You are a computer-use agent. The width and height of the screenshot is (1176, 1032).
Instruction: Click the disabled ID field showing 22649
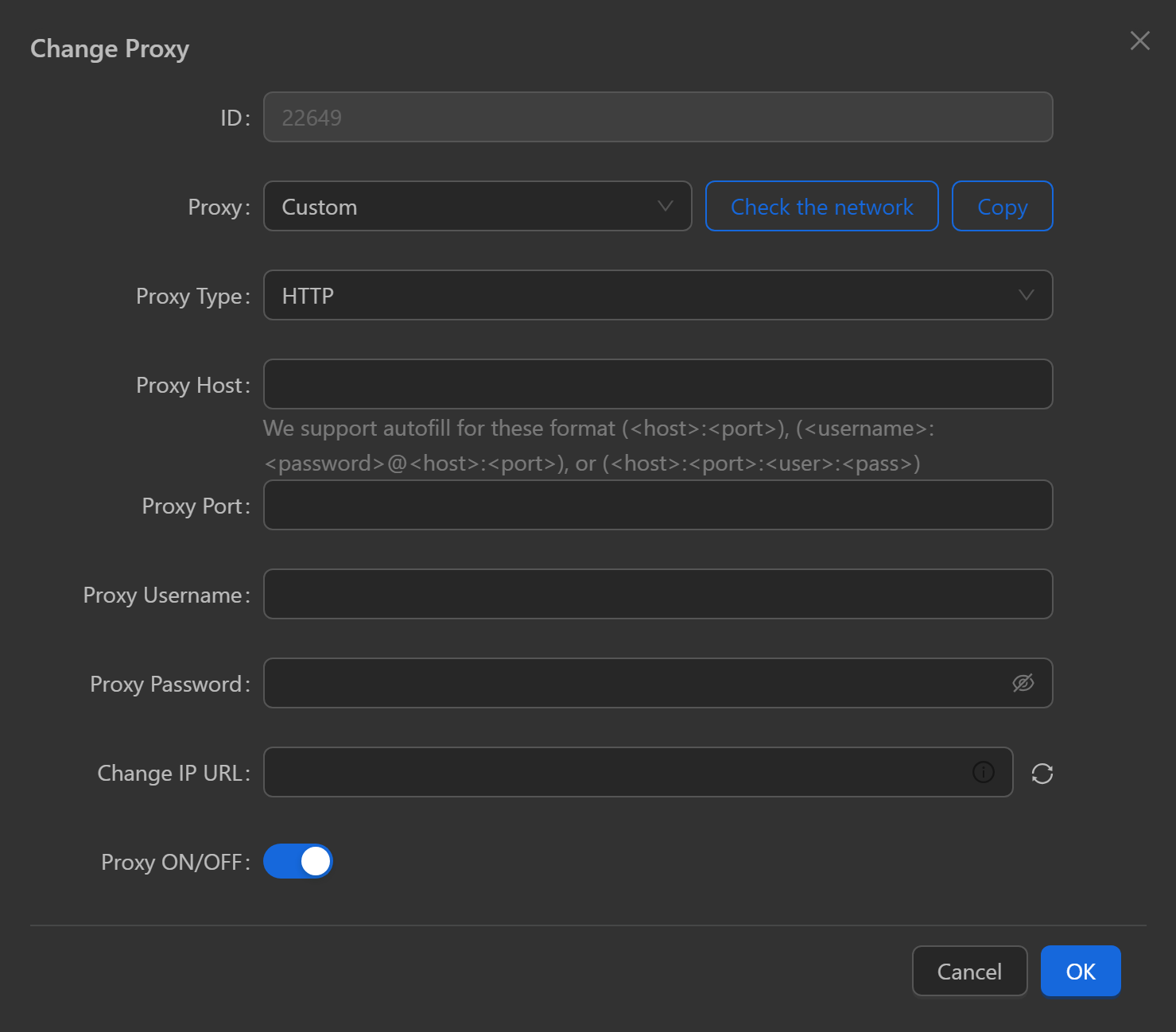[658, 118]
